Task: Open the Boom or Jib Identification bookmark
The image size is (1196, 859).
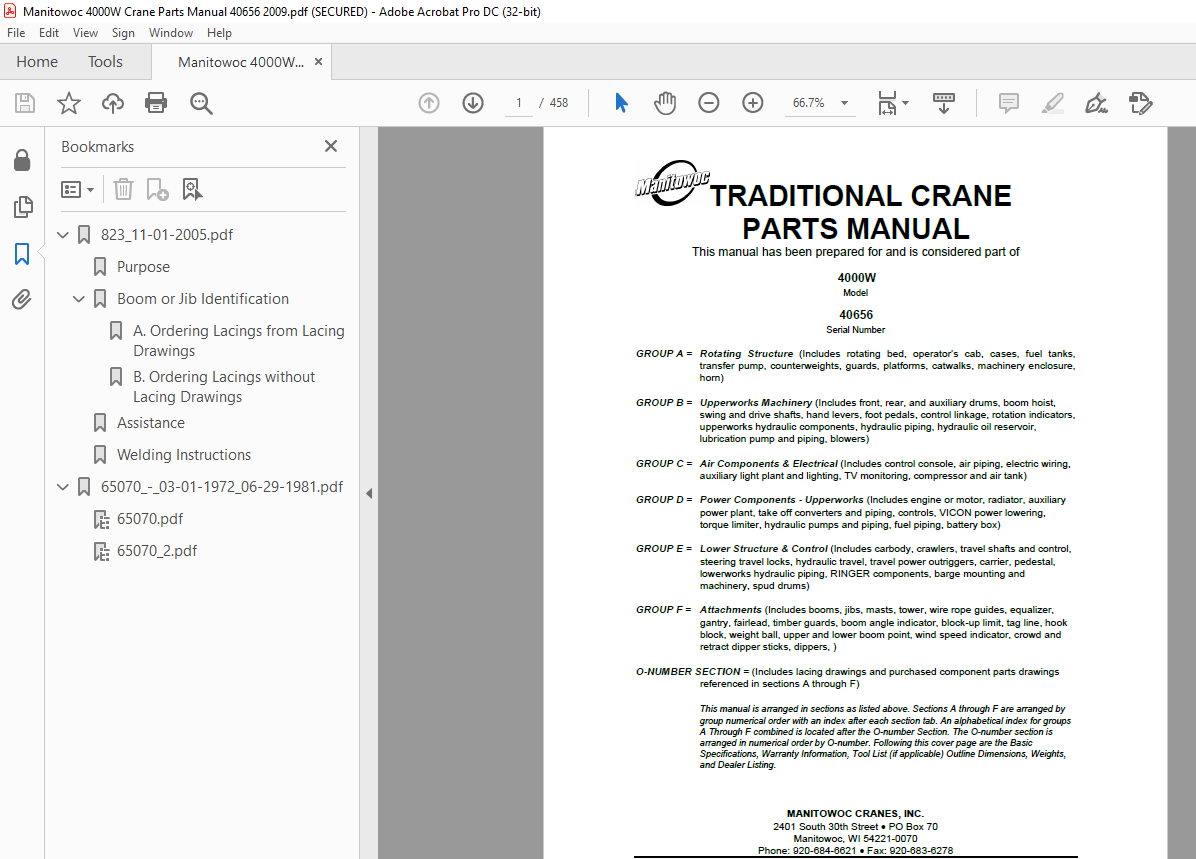Action: [203, 299]
